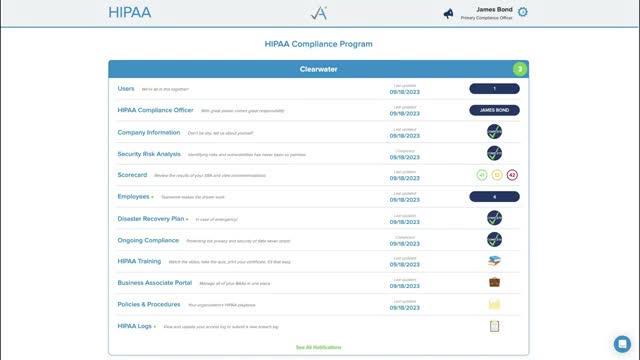Viewport: 640px width, 360px height.
Task: Click the Scorecard row last updated date
Action: point(404,178)
